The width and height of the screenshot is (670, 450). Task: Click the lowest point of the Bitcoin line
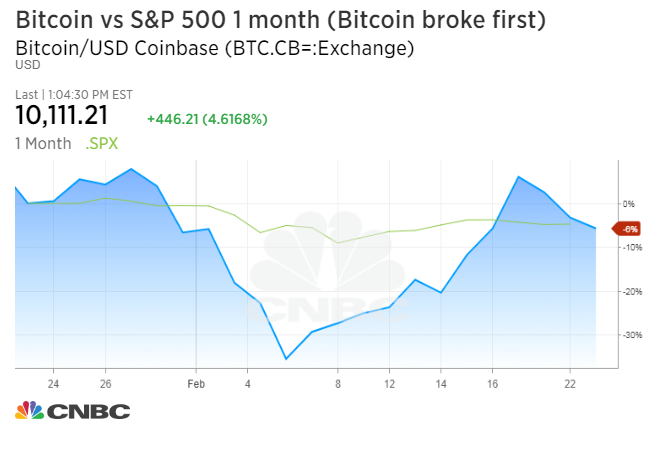(x=286, y=359)
